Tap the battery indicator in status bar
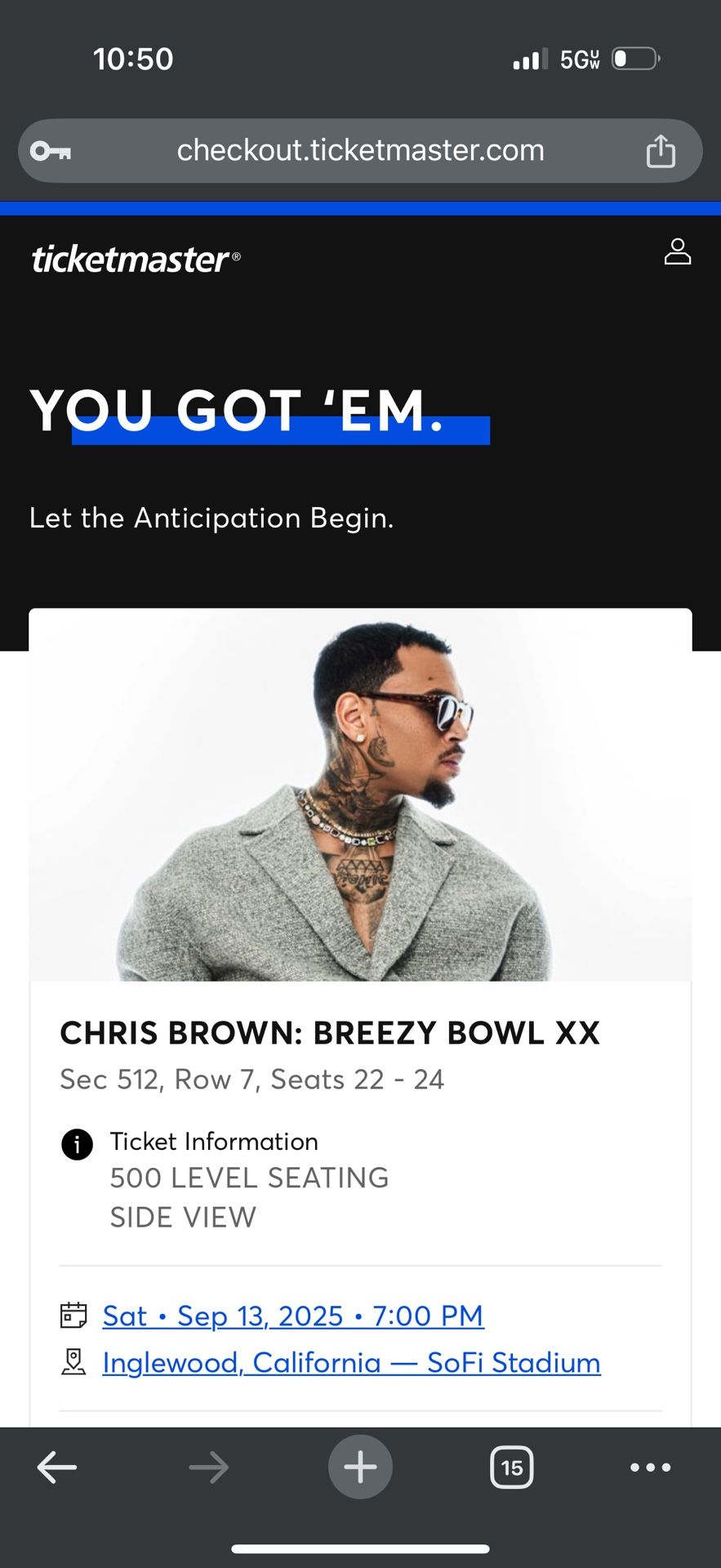This screenshot has height=1568, width=721. [635, 59]
